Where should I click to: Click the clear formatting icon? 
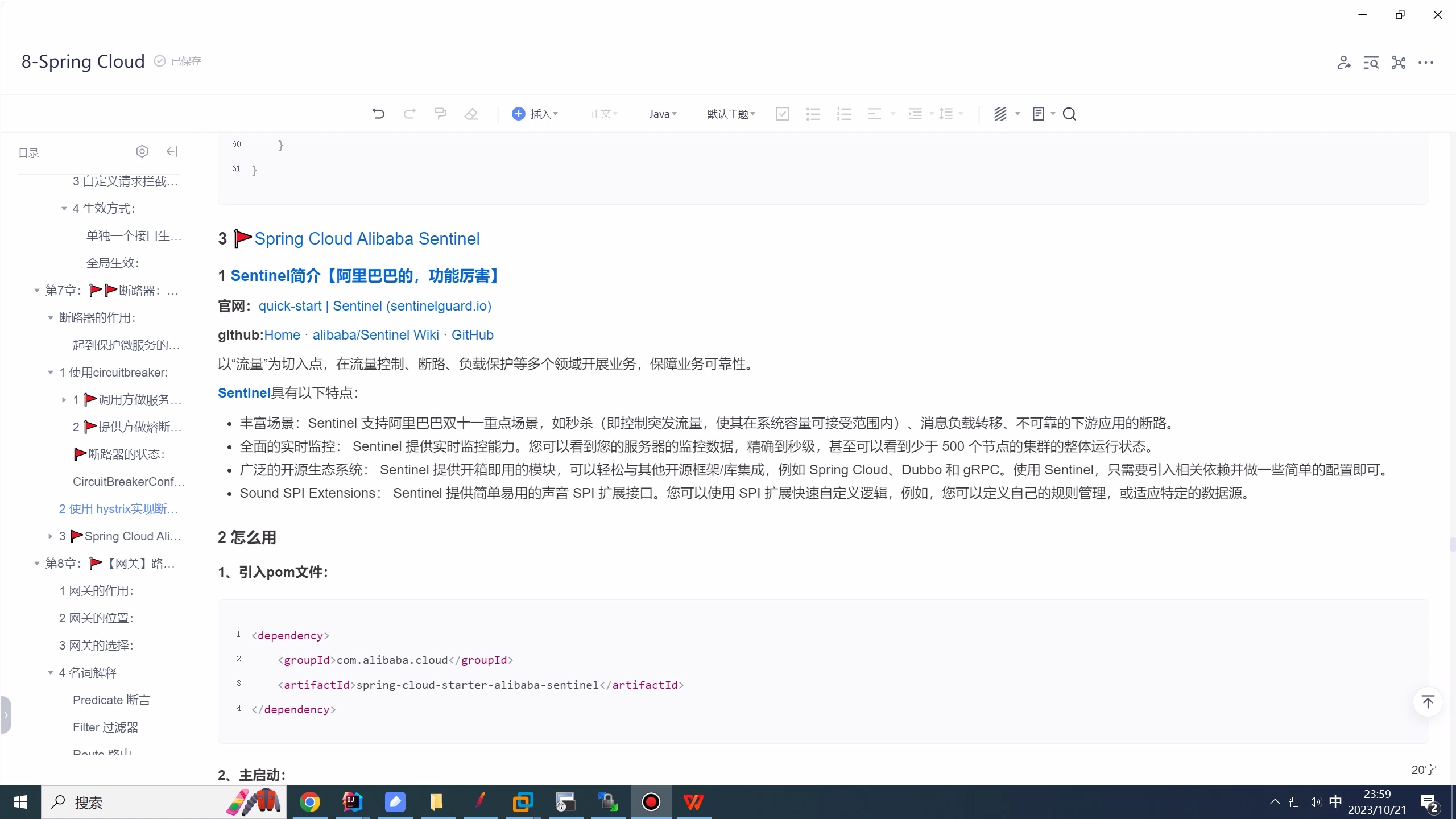pos(471,114)
